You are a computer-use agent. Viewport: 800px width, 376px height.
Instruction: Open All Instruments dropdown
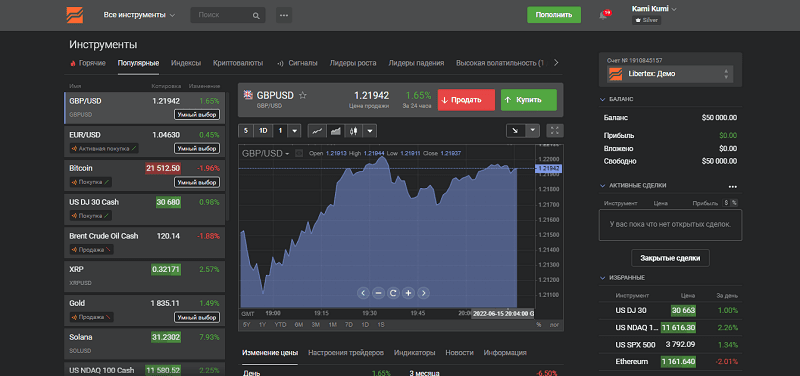139,15
